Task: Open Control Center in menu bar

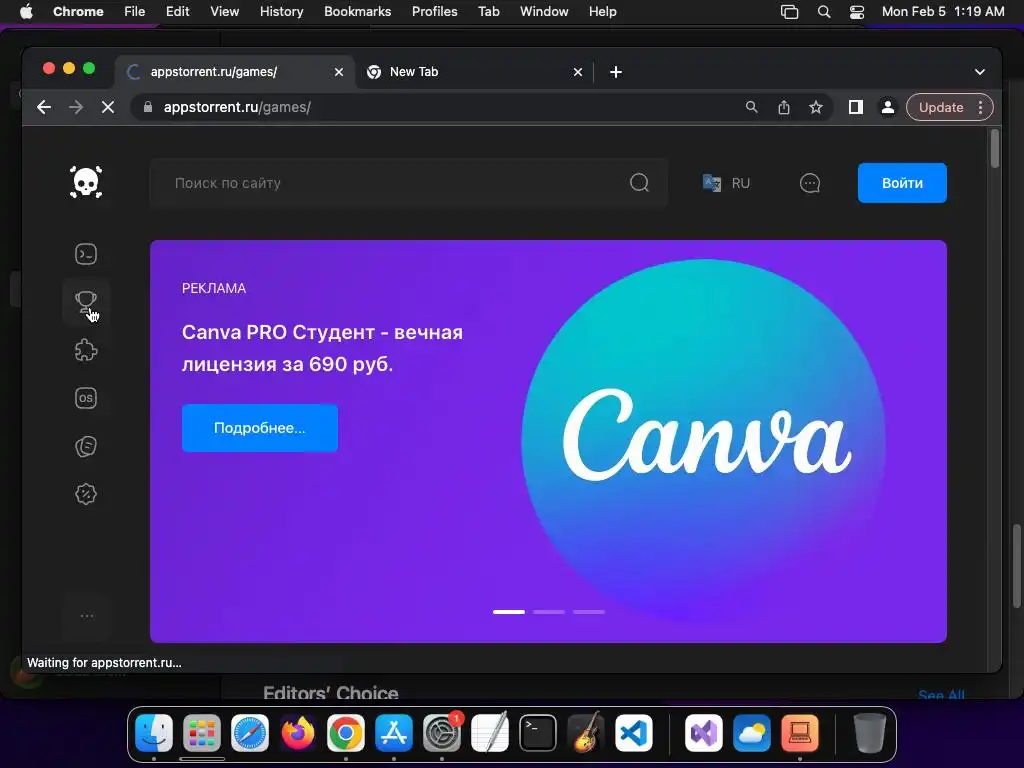Action: click(857, 12)
